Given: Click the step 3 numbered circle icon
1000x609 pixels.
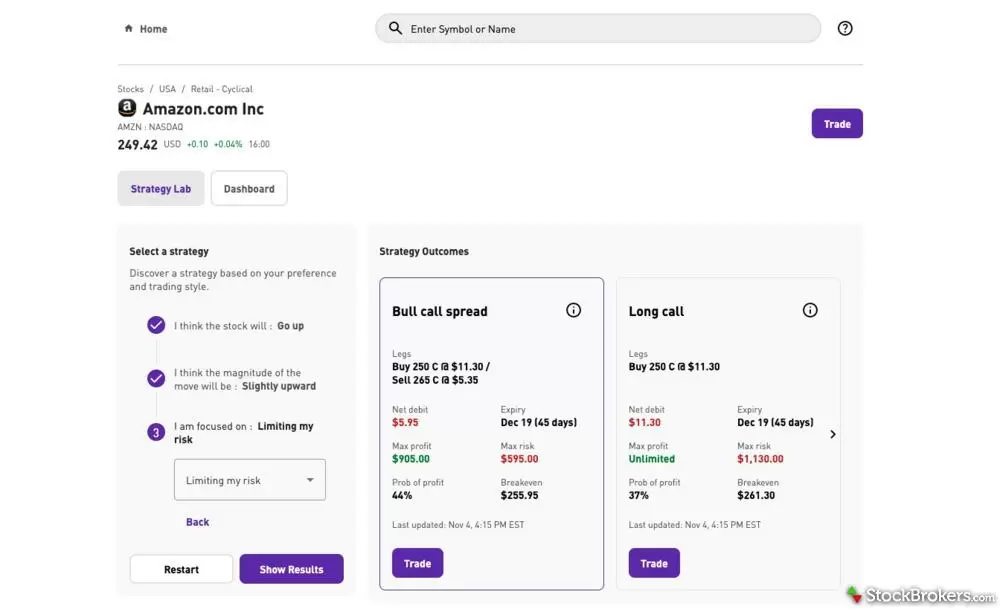Looking at the screenshot, I should click(x=156, y=431).
